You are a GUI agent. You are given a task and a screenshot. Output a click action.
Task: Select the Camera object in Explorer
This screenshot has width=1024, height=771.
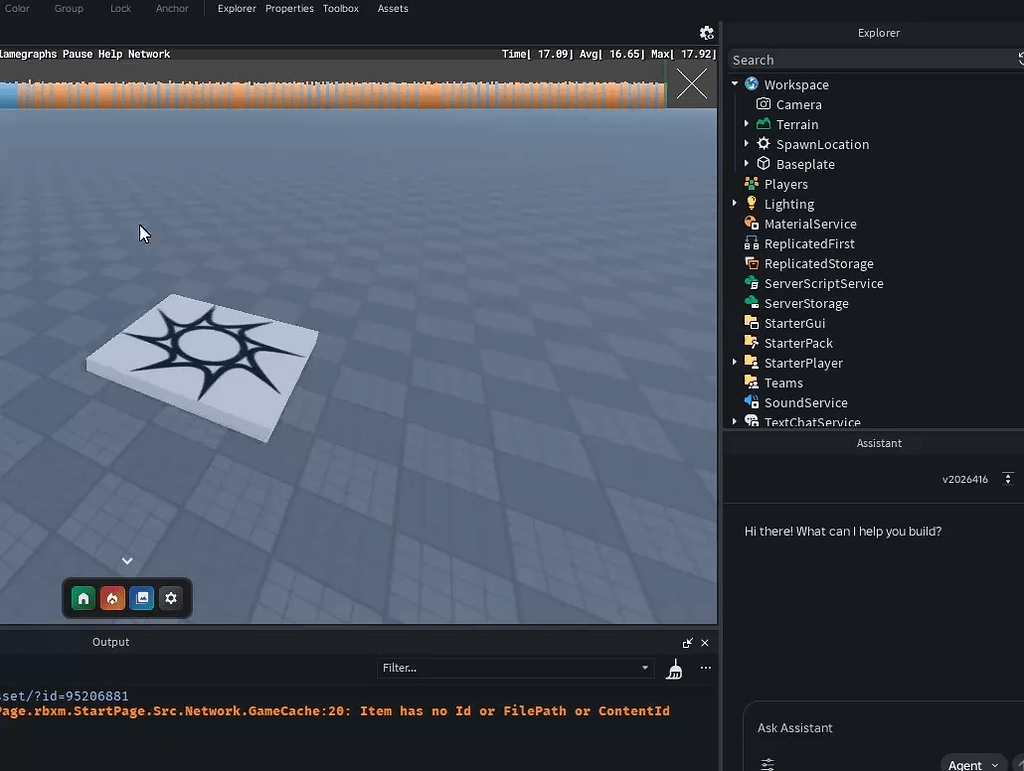[x=798, y=104]
